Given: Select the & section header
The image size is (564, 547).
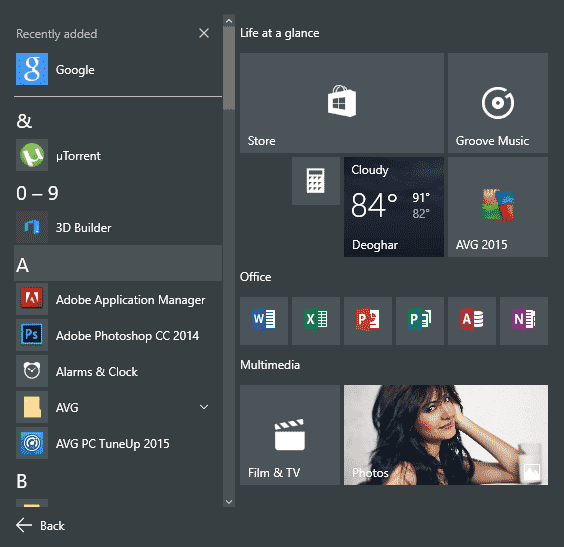Looking at the screenshot, I should pyautogui.click(x=24, y=121).
